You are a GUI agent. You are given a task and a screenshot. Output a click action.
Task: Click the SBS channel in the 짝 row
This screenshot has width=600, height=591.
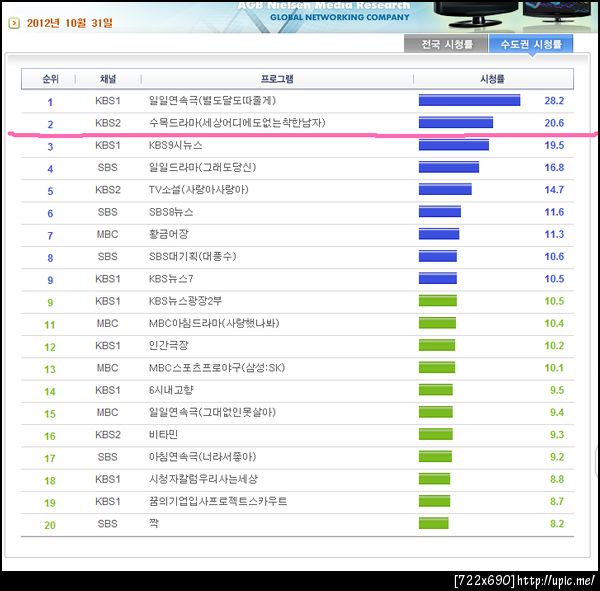(x=108, y=523)
